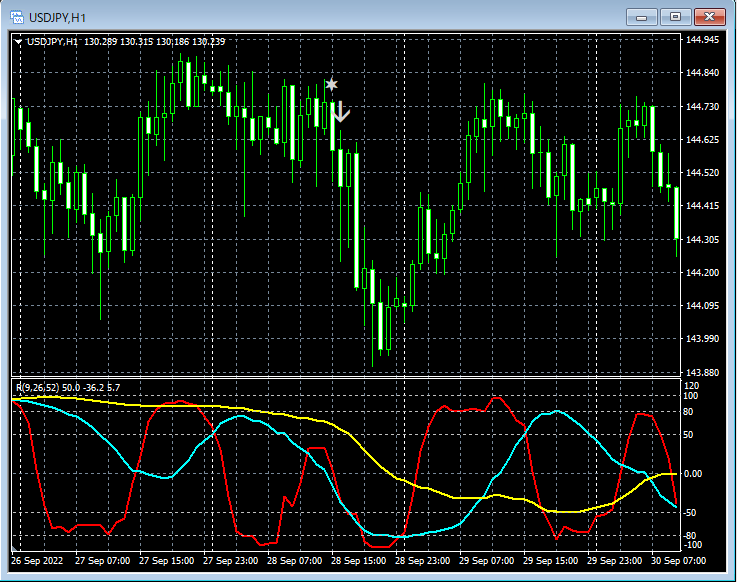Minimize the USDJPY,H1 chart window
This screenshot has width=738, height=582.
[x=641, y=16]
